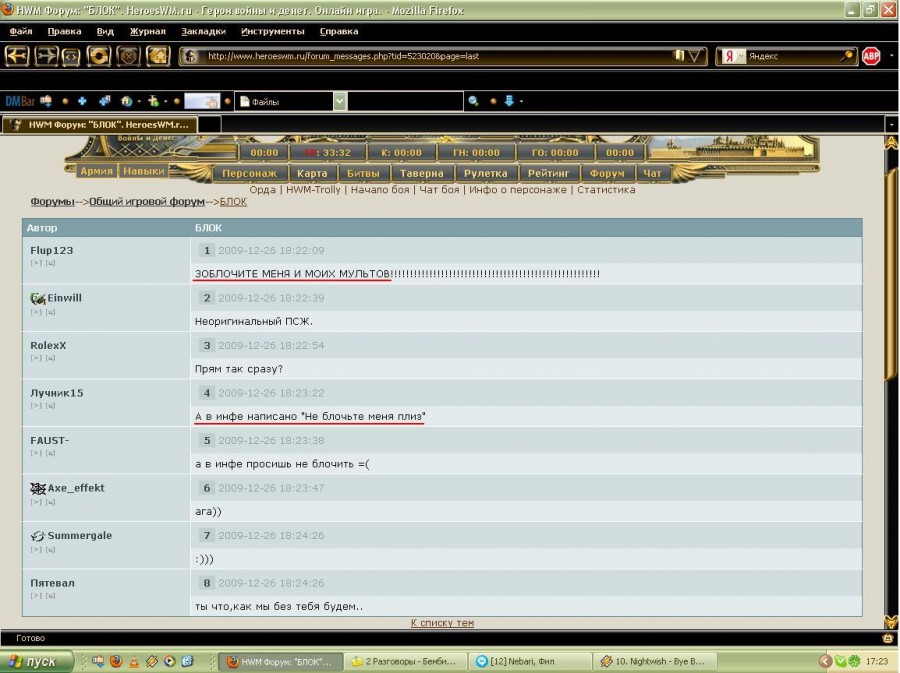Open the list-all-tabs dropdown arrow
900x673 pixels.
coord(890,125)
